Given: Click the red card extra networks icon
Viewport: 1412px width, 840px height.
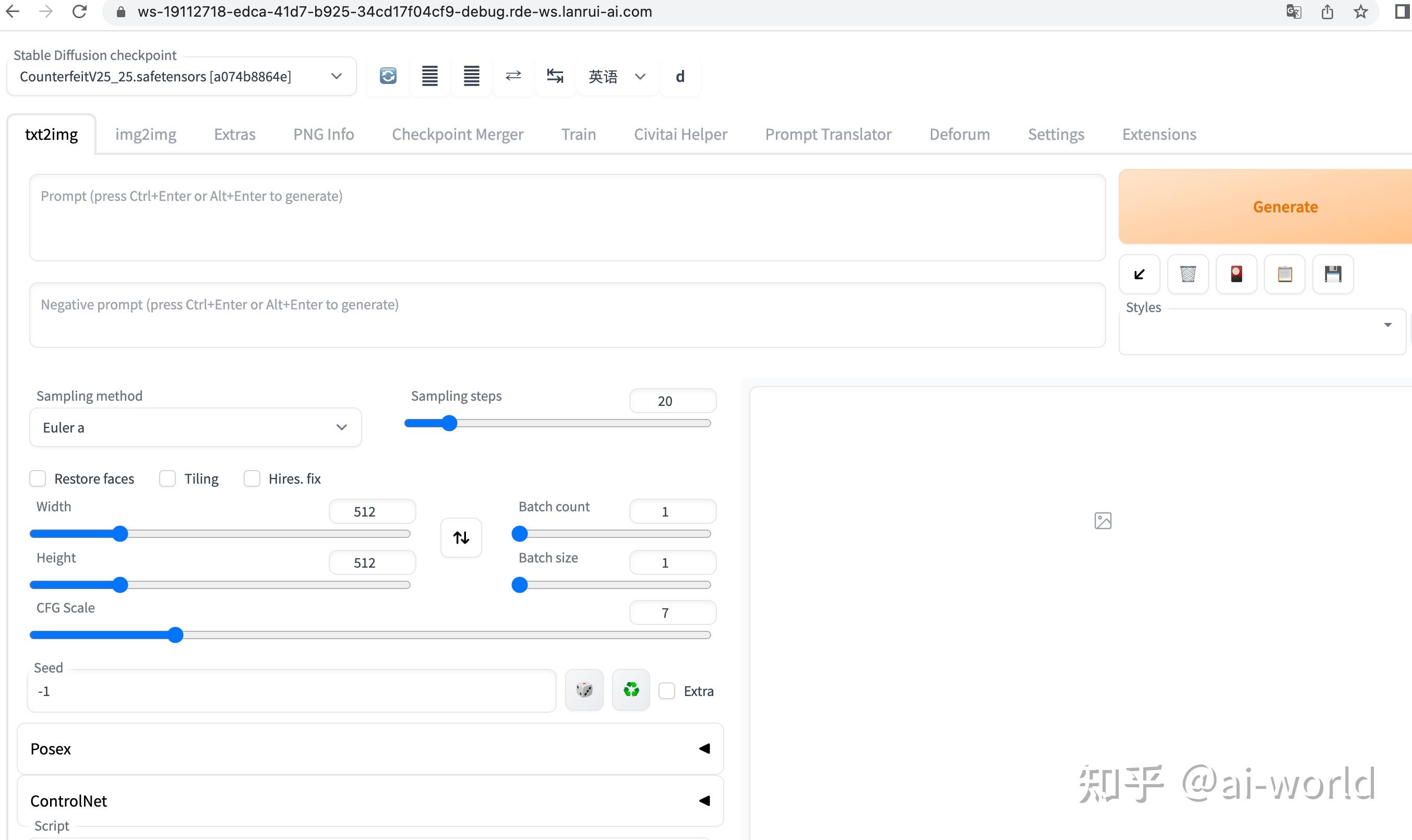Looking at the screenshot, I should pos(1236,274).
